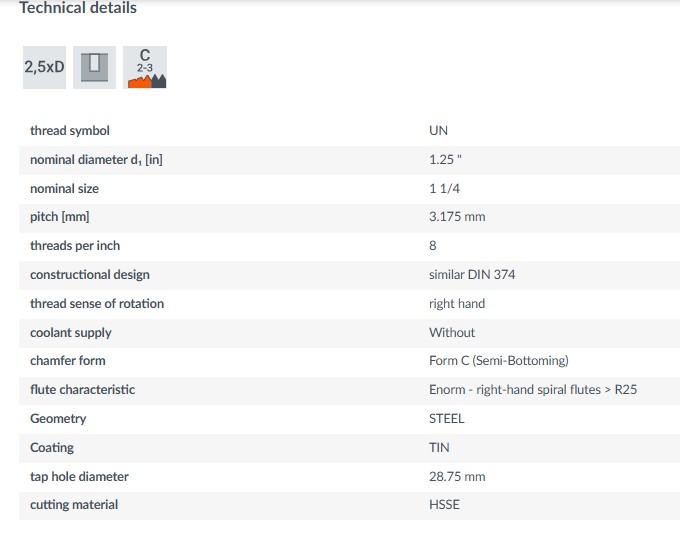Click the similar DIN 374 value
The image size is (680, 533).
point(472,275)
